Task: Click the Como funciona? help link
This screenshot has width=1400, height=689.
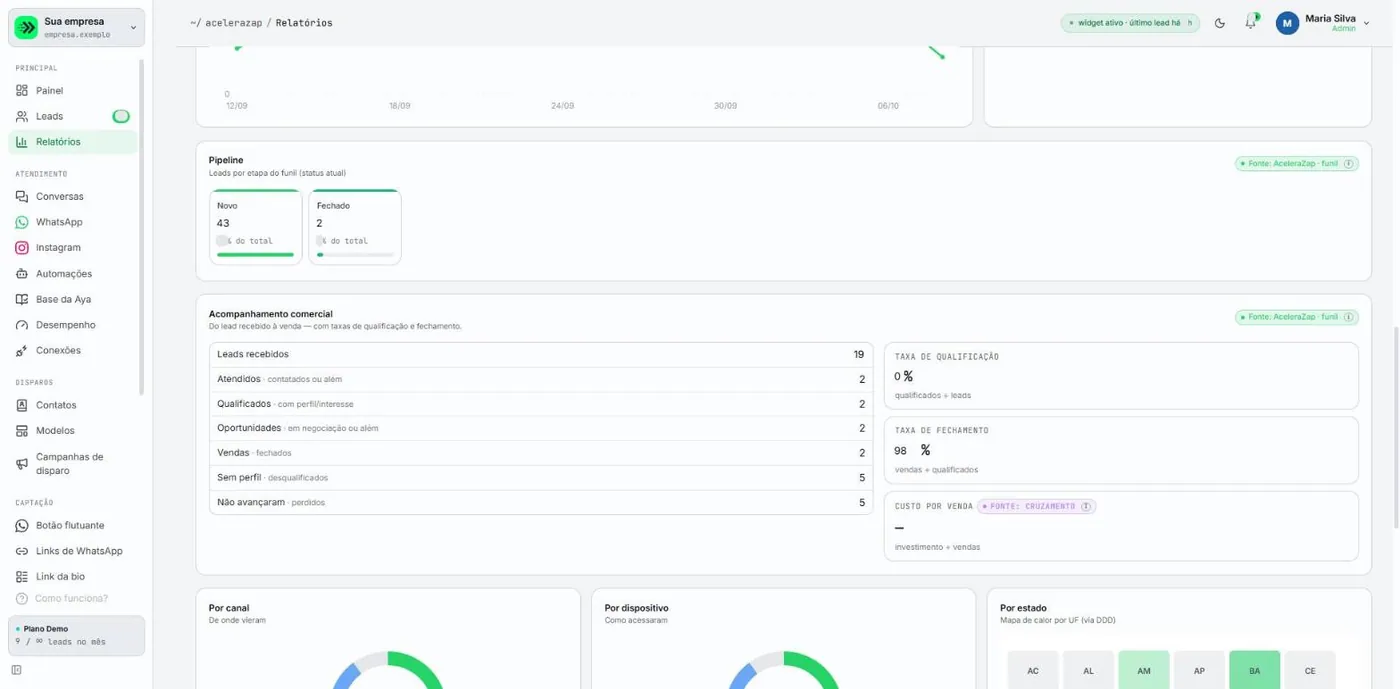Action: [62, 599]
